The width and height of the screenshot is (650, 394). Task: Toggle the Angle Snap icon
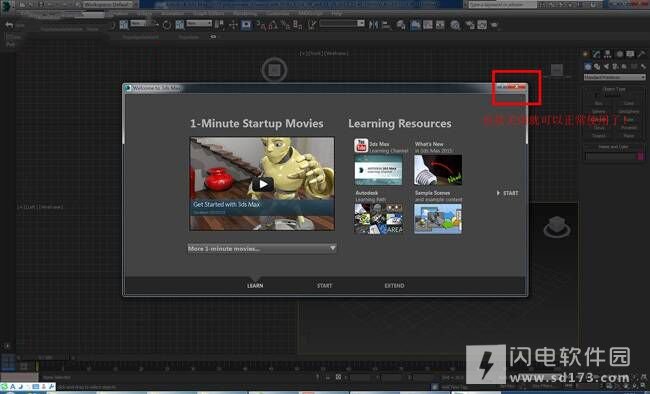pyautogui.click(x=273, y=25)
